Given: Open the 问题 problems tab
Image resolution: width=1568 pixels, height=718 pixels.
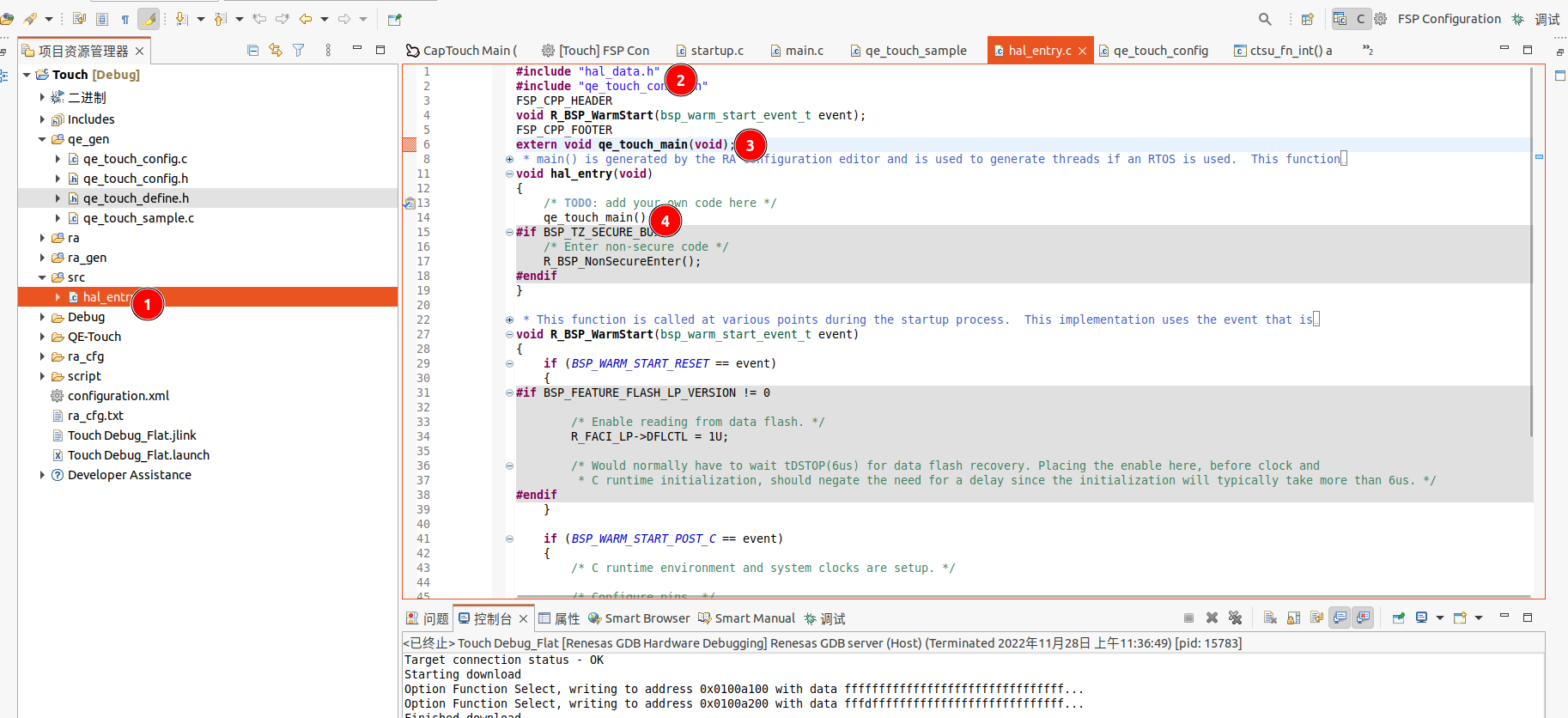Looking at the screenshot, I should point(428,618).
